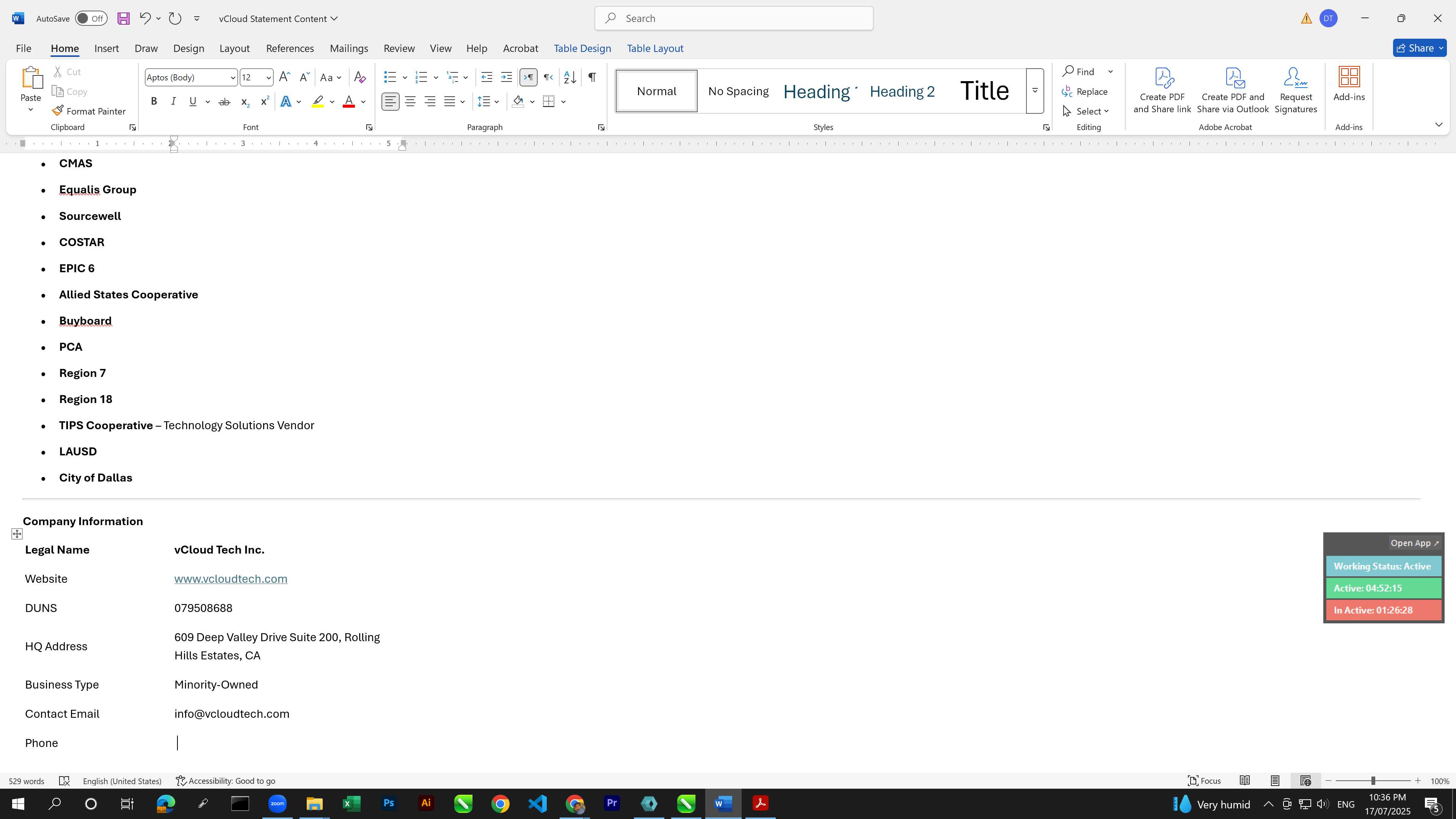Click the Save icon in title bar
The image size is (1456, 819).
click(x=123, y=19)
